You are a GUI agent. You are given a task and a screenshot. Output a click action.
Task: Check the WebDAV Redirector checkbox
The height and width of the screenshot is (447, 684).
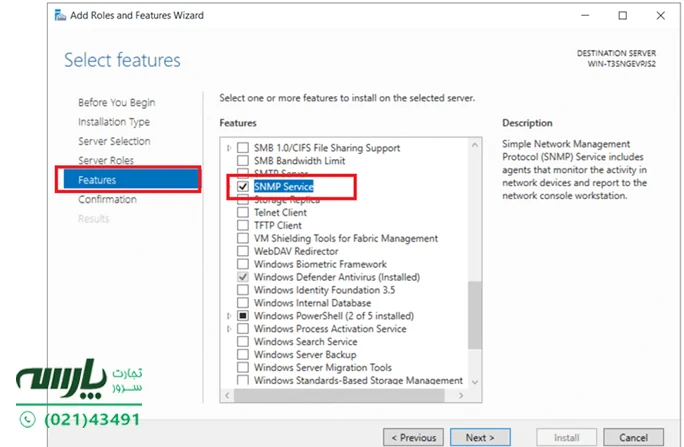(243, 251)
